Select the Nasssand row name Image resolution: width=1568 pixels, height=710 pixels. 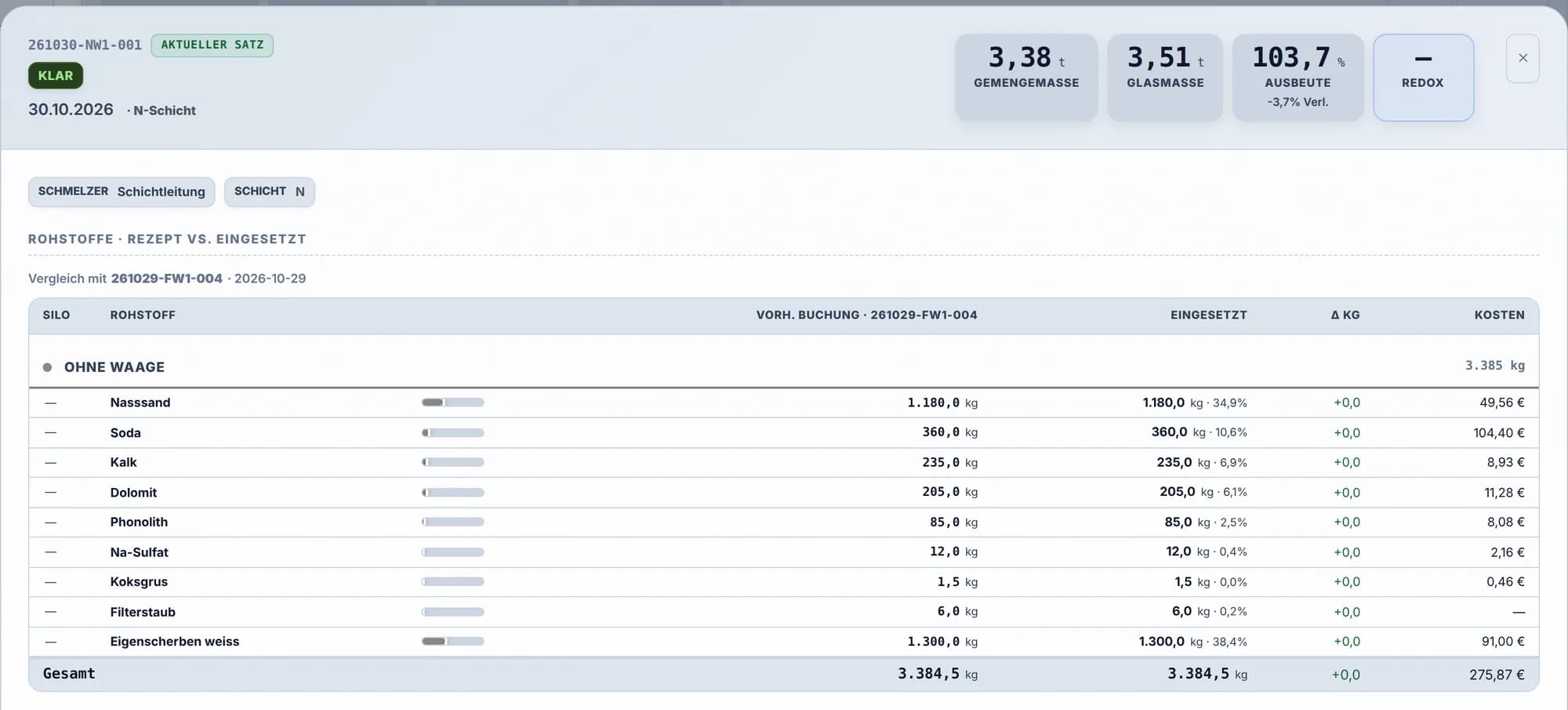(x=140, y=402)
